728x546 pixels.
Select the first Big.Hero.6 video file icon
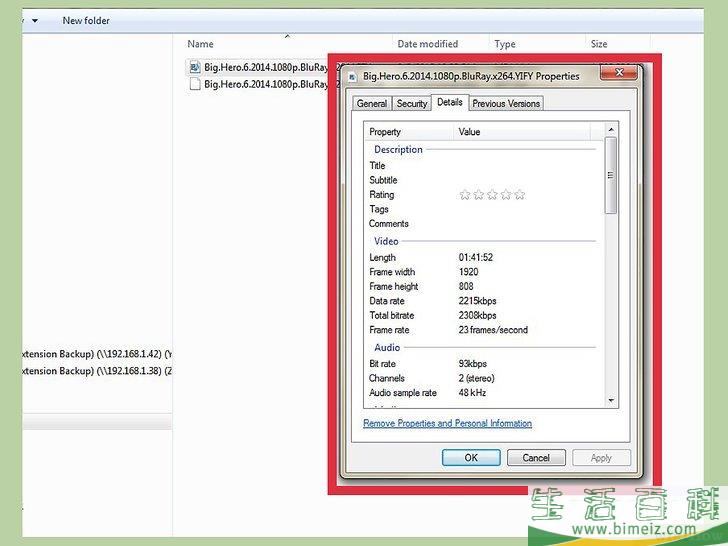195,67
